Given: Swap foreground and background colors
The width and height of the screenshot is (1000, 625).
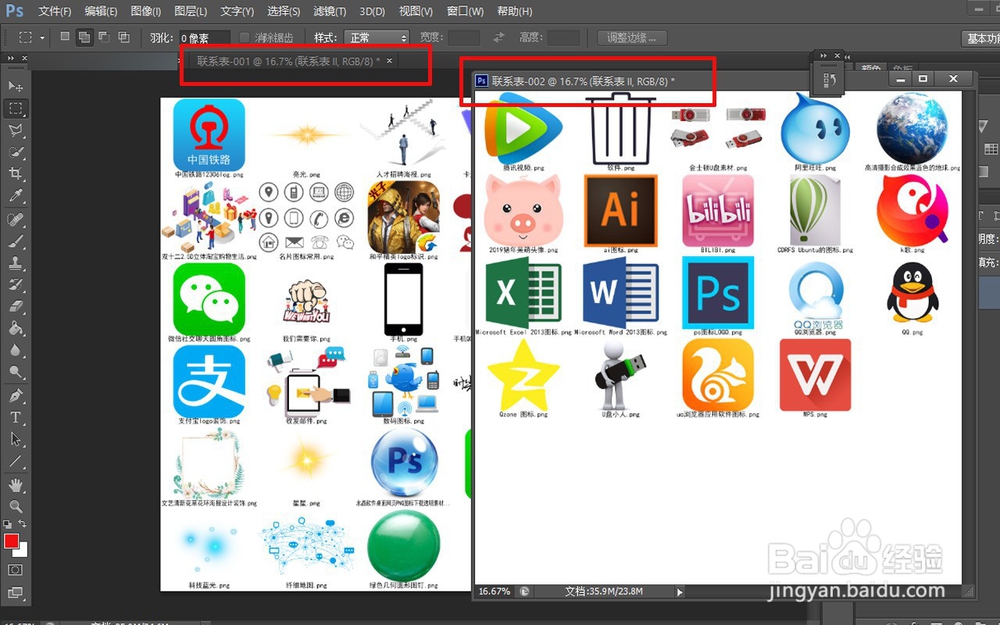Looking at the screenshot, I should coord(23,524).
